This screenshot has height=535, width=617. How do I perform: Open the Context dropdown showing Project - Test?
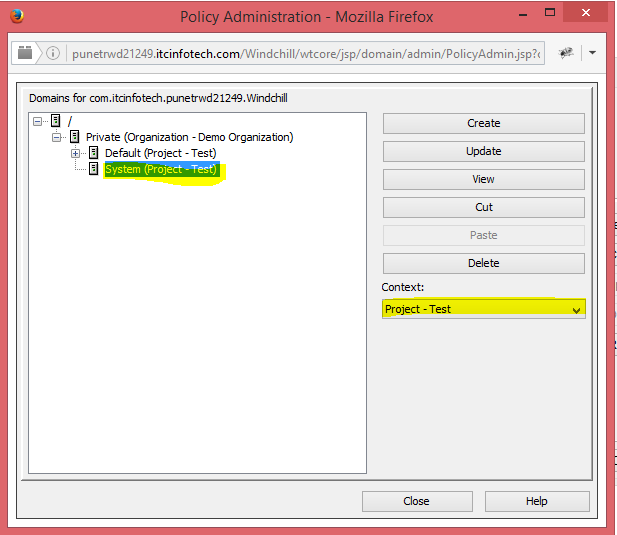(x=484, y=309)
